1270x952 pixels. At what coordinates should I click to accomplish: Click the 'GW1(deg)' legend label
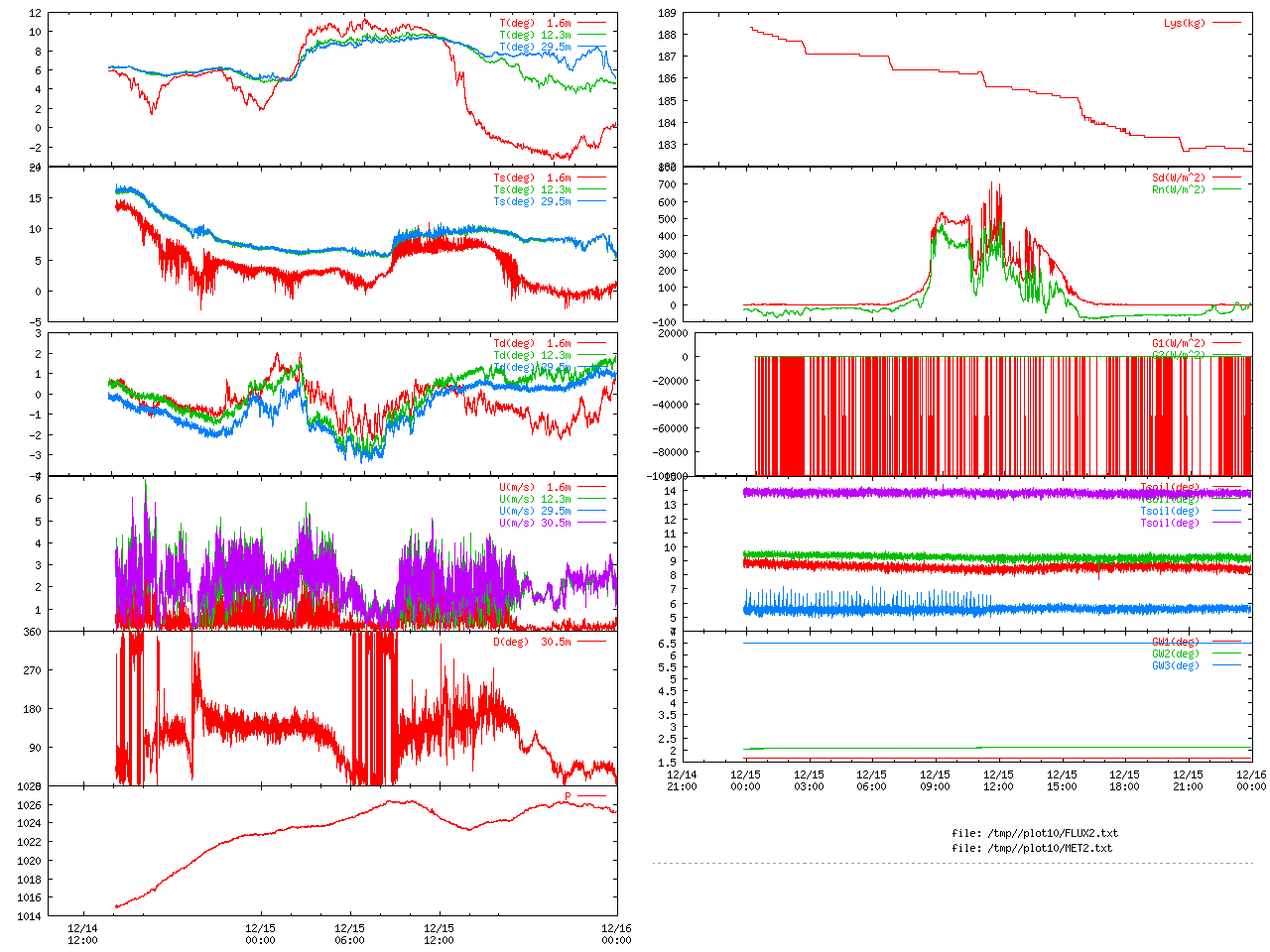(1176, 642)
